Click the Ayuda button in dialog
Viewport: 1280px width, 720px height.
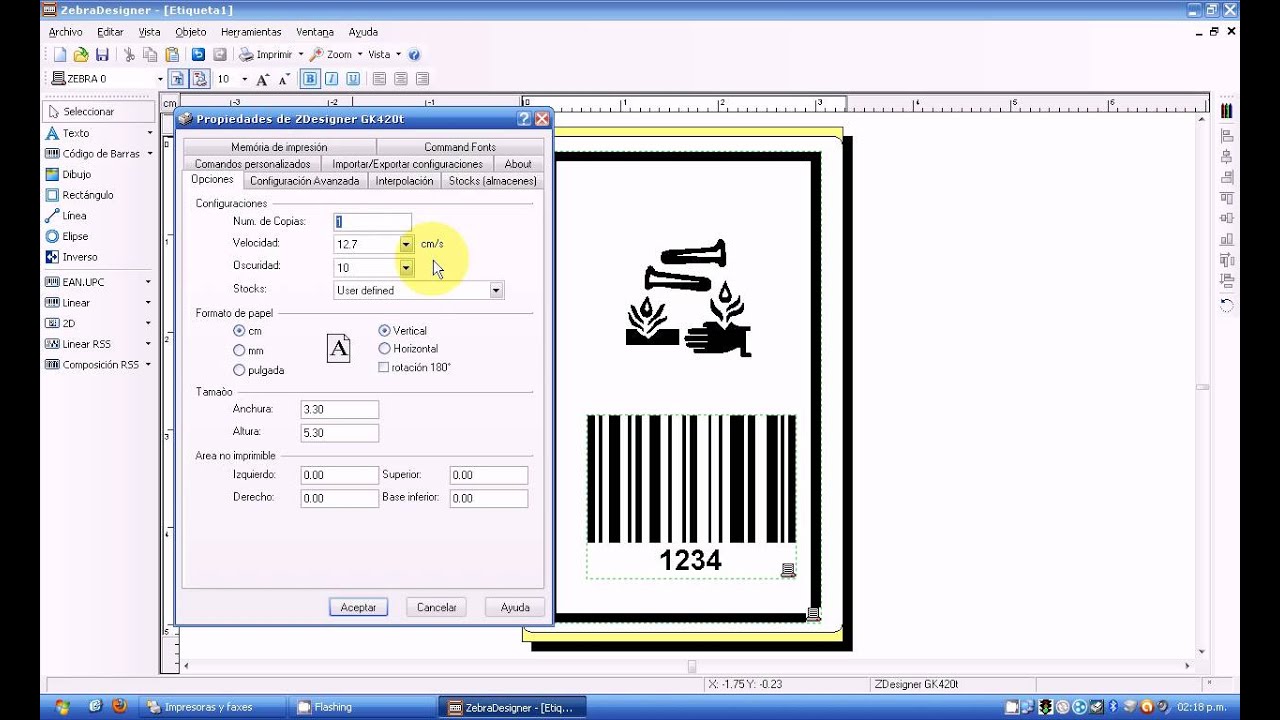click(x=515, y=607)
